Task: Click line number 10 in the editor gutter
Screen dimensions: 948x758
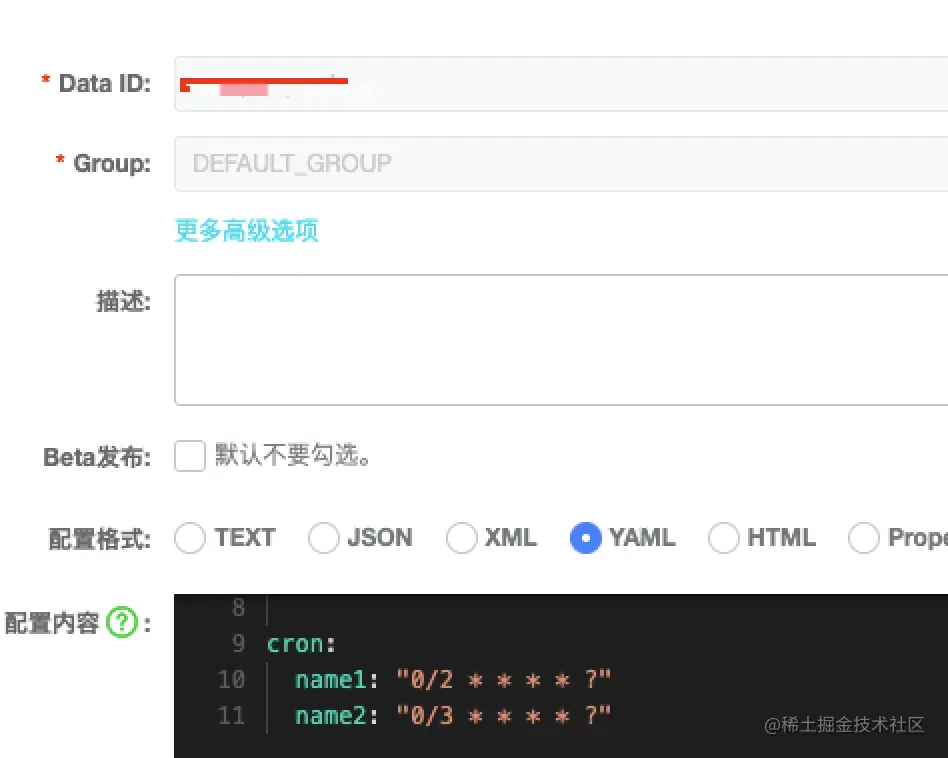Action: [x=232, y=679]
